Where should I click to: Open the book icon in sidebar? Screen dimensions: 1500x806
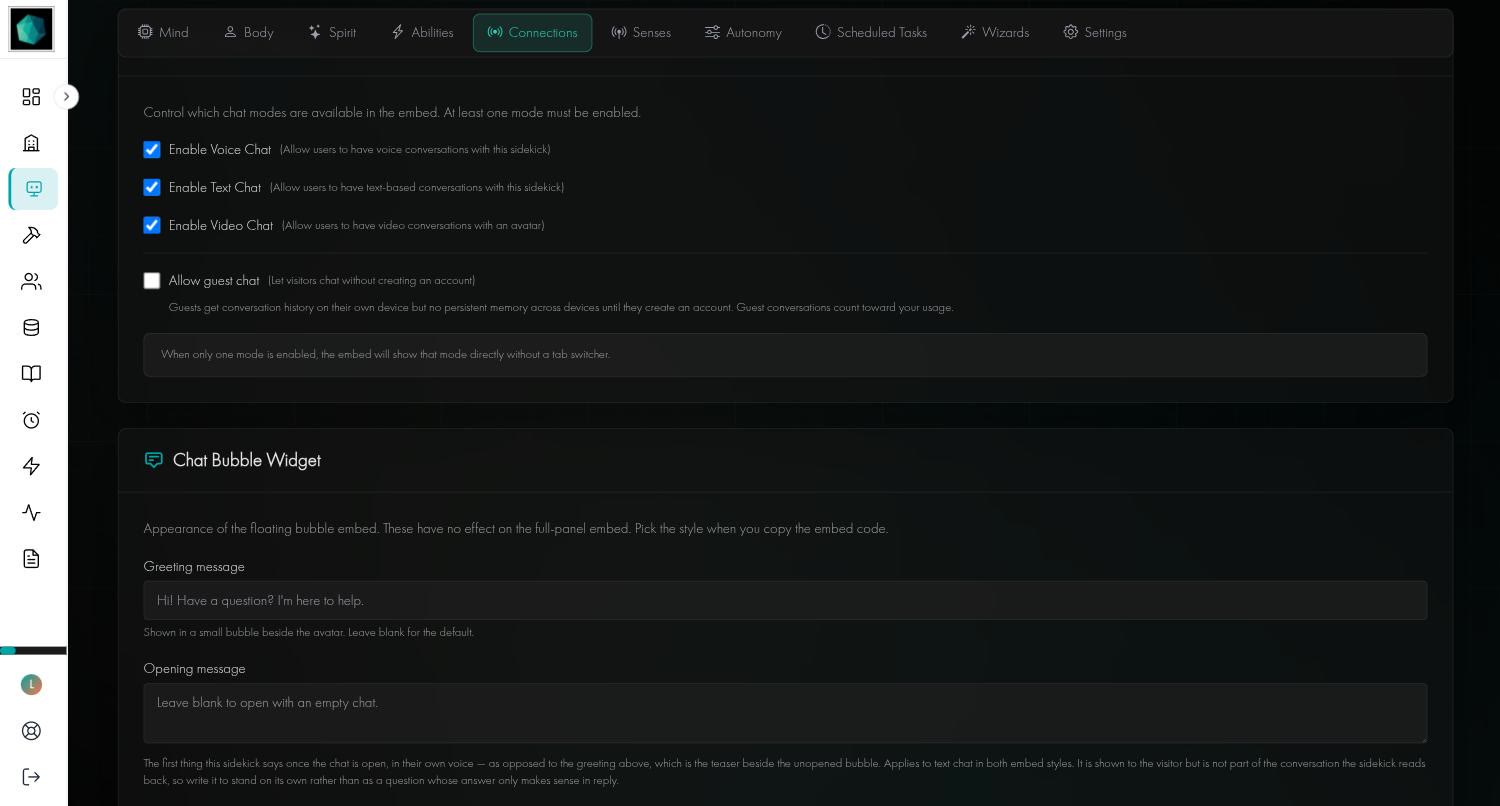[31, 374]
